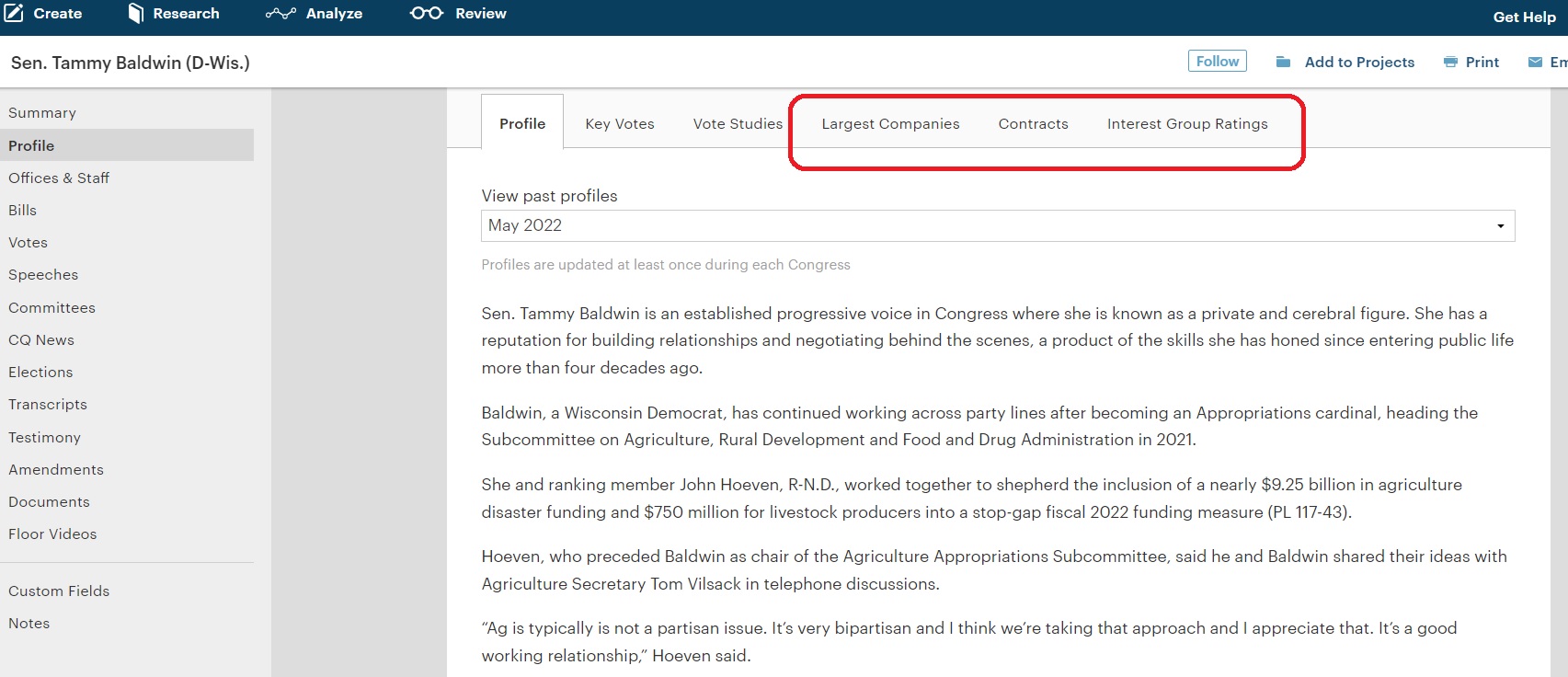Open Offices & Staff in sidebar

pyautogui.click(x=59, y=178)
